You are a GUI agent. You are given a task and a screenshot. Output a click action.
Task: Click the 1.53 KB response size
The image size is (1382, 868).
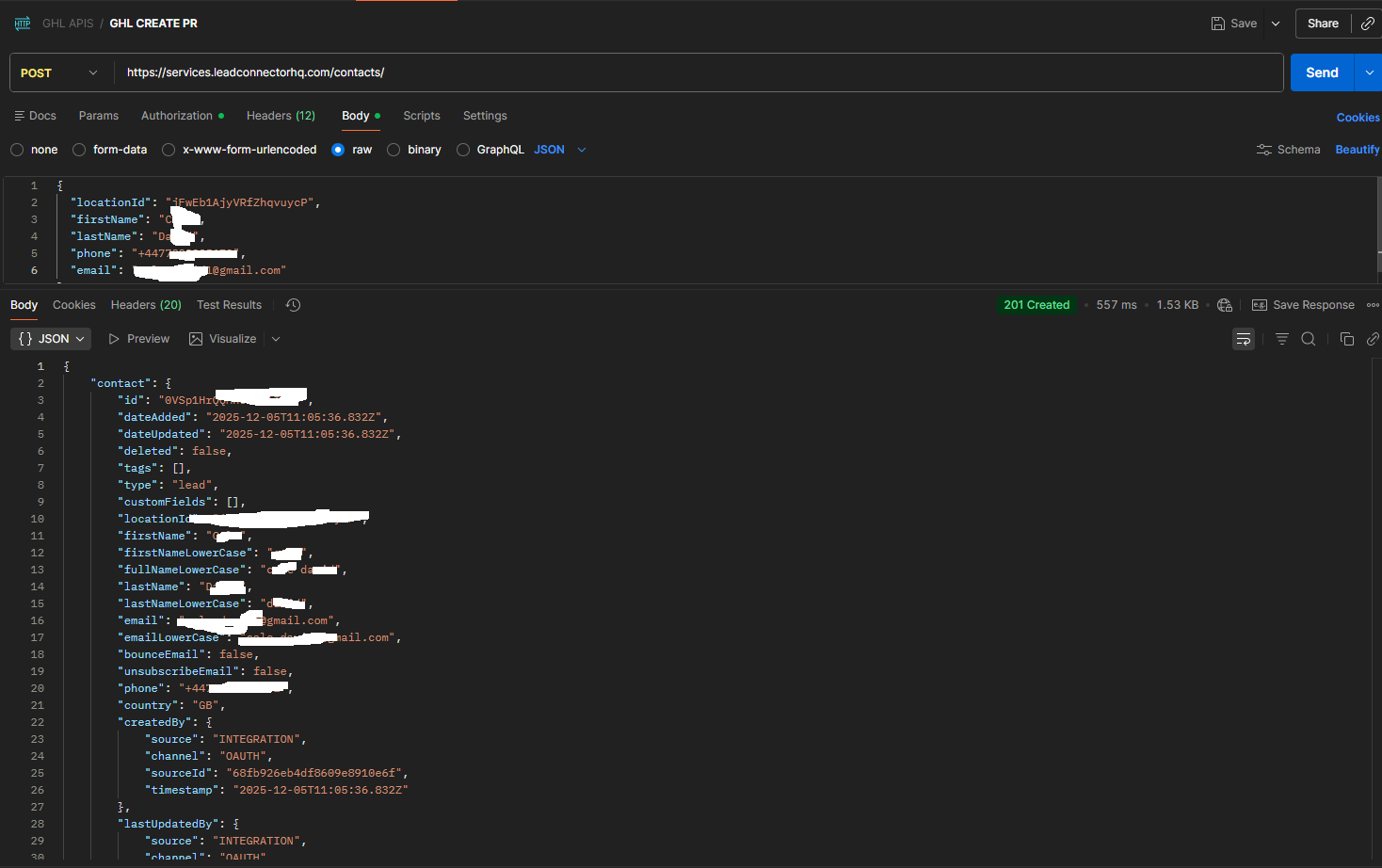pos(1178,305)
